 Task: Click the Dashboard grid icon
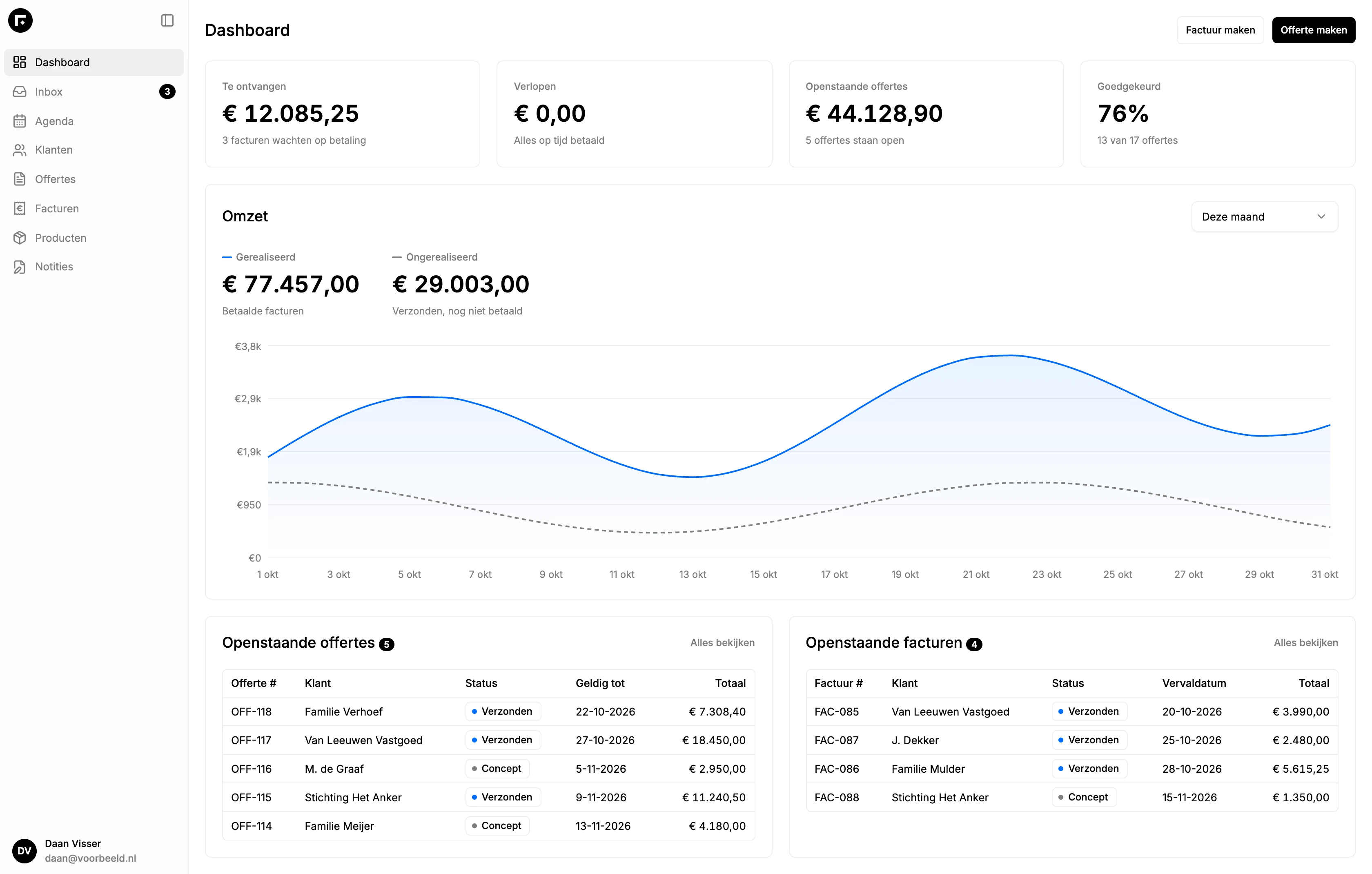pyautogui.click(x=20, y=62)
